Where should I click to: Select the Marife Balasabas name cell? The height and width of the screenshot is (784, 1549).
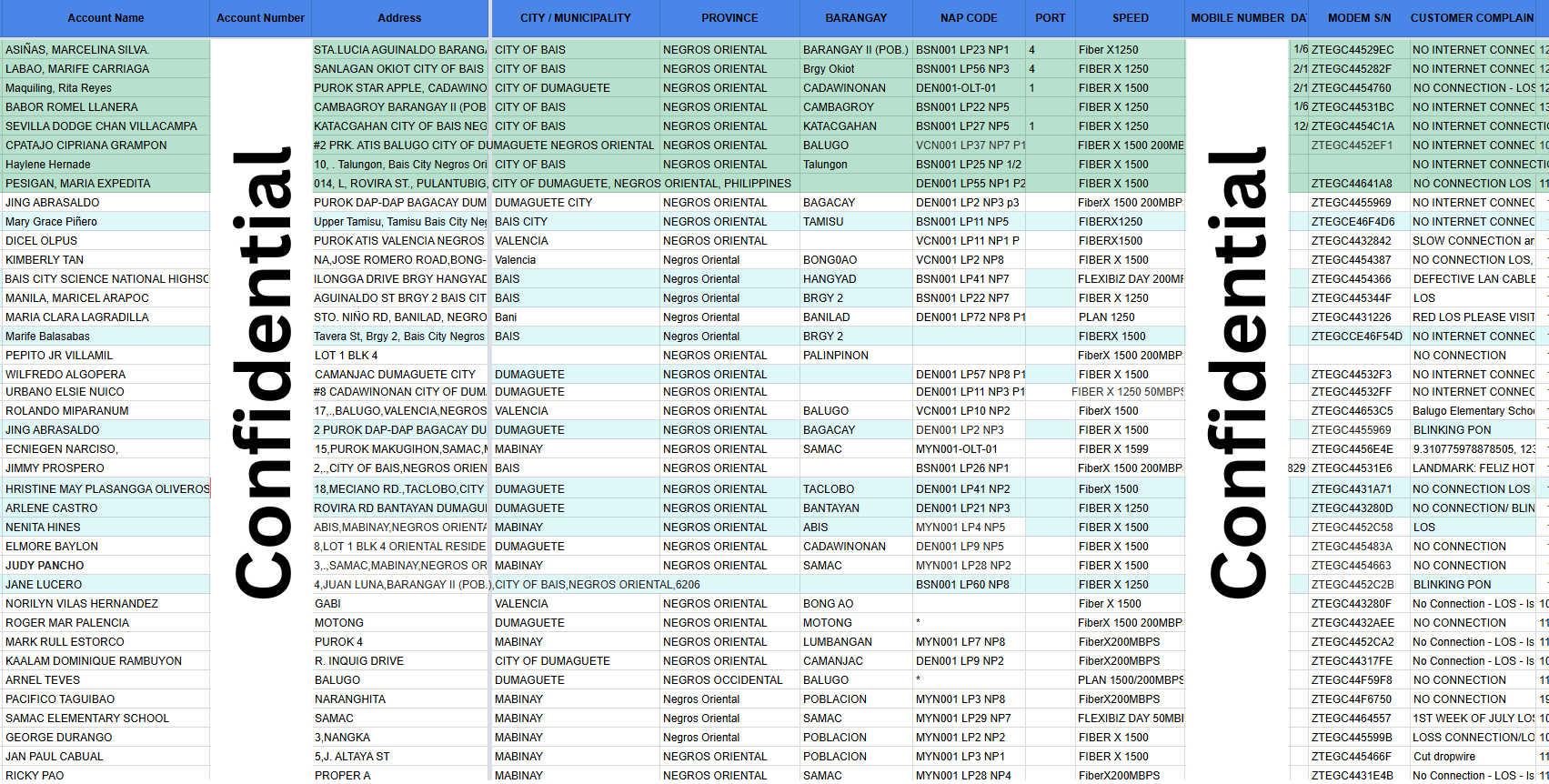(x=106, y=337)
